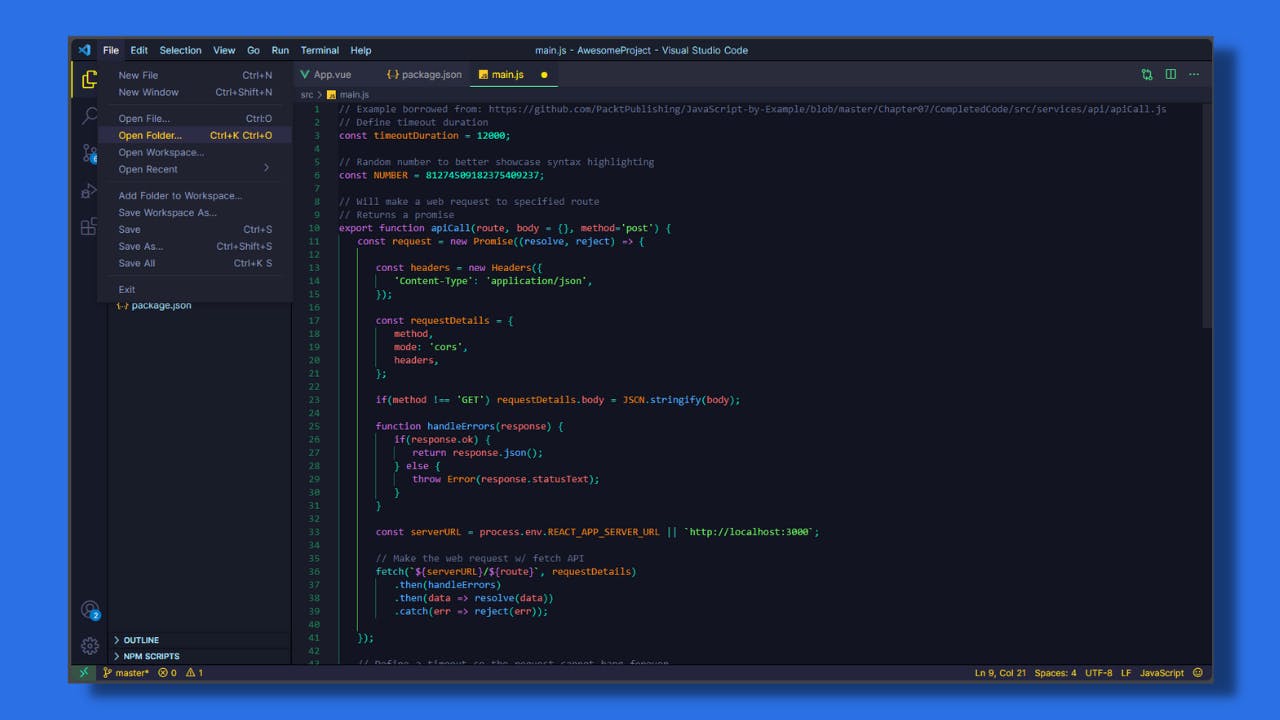Click the main.js breadcrumb item

coord(347,95)
